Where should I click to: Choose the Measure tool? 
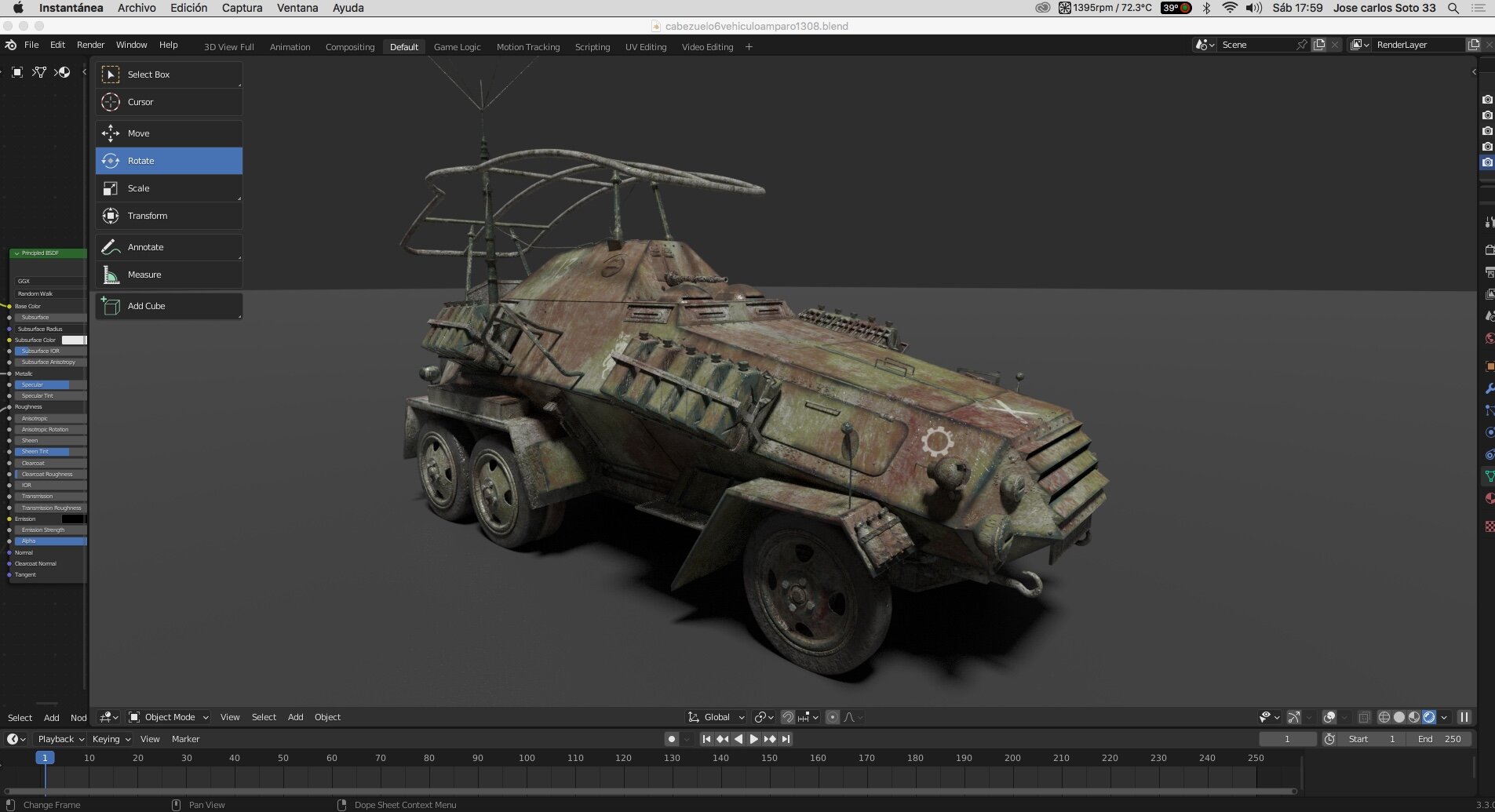[x=169, y=275]
